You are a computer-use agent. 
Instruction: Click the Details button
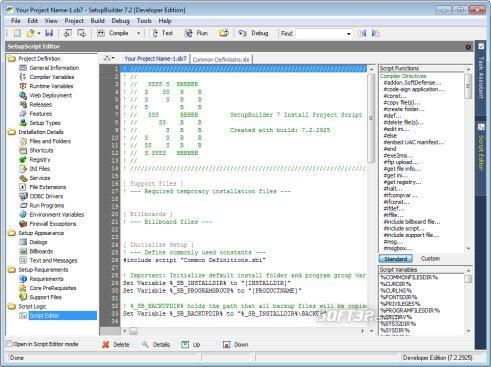coord(156,345)
